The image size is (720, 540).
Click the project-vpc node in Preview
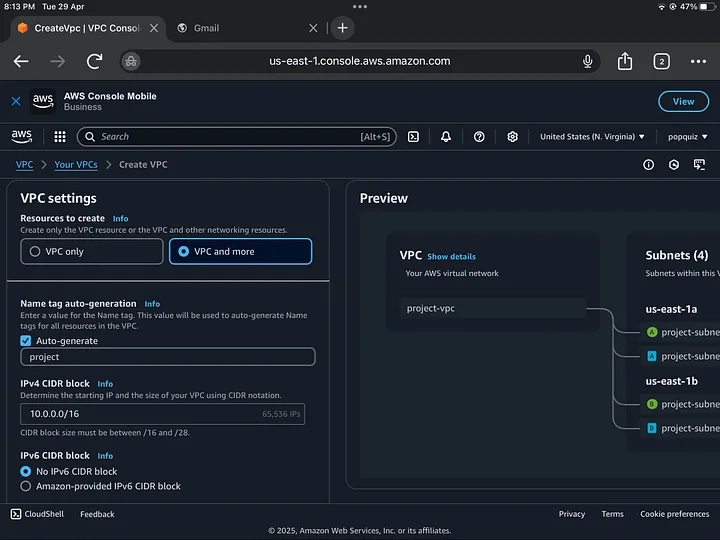493,309
